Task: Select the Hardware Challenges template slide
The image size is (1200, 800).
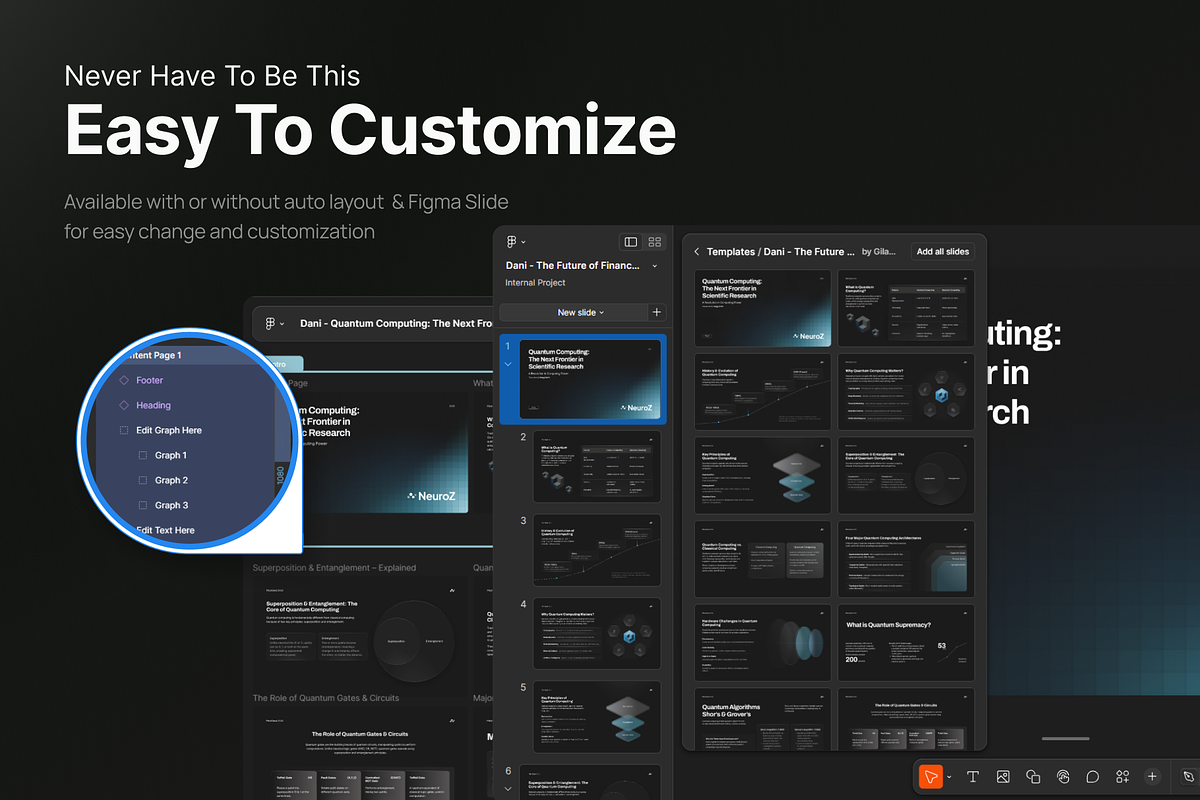Action: pyautogui.click(x=763, y=642)
